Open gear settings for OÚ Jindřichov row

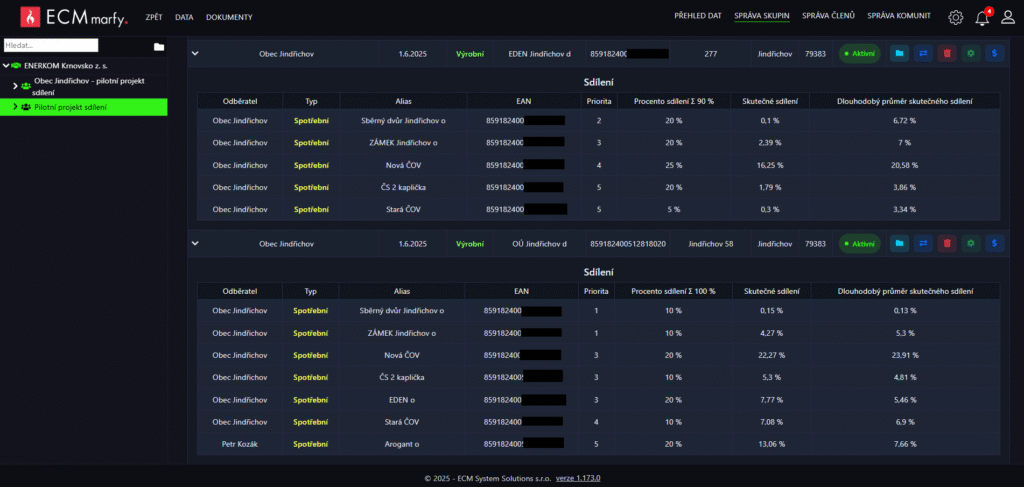point(971,243)
